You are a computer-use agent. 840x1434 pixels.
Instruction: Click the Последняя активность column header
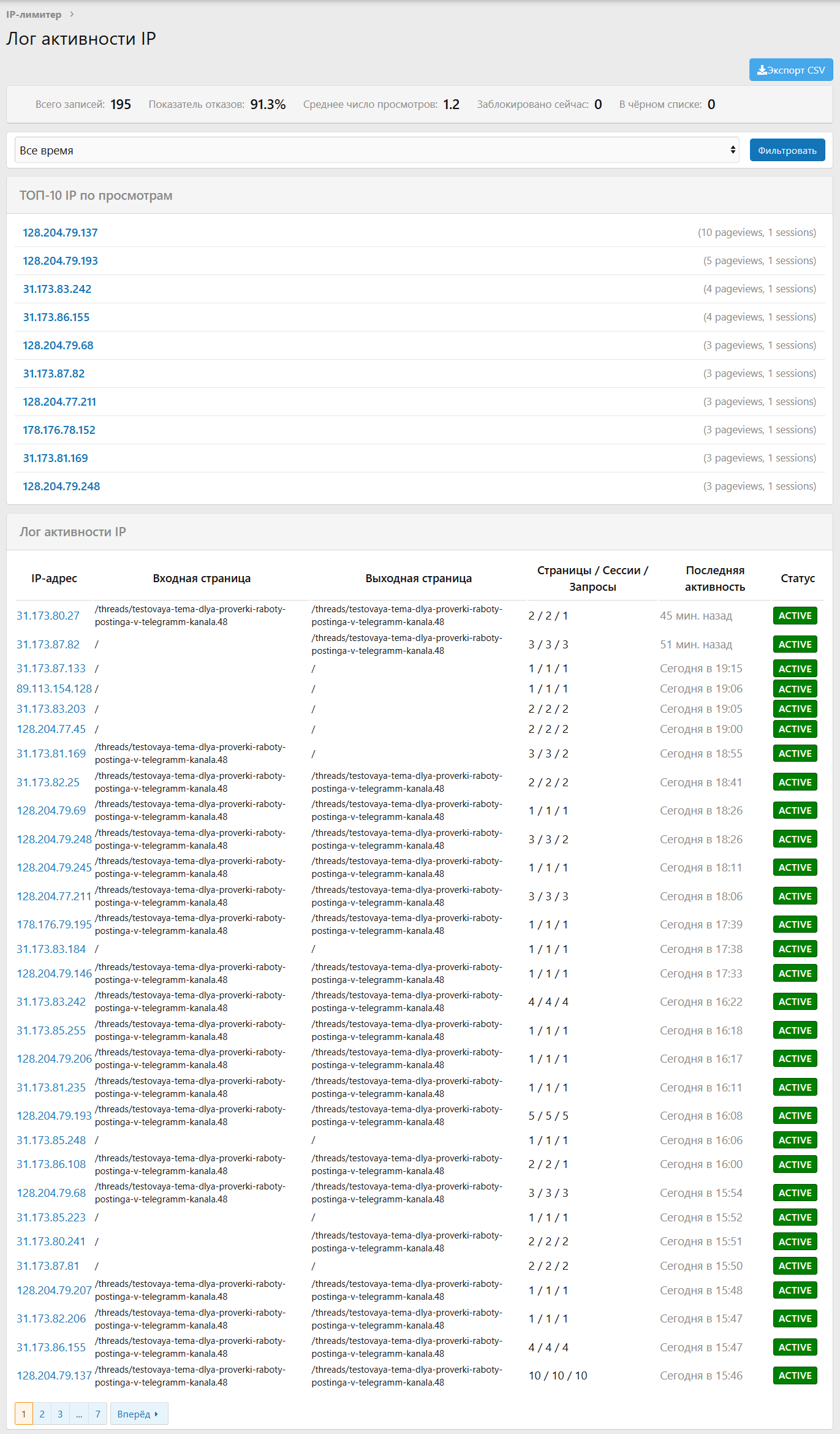pos(714,579)
